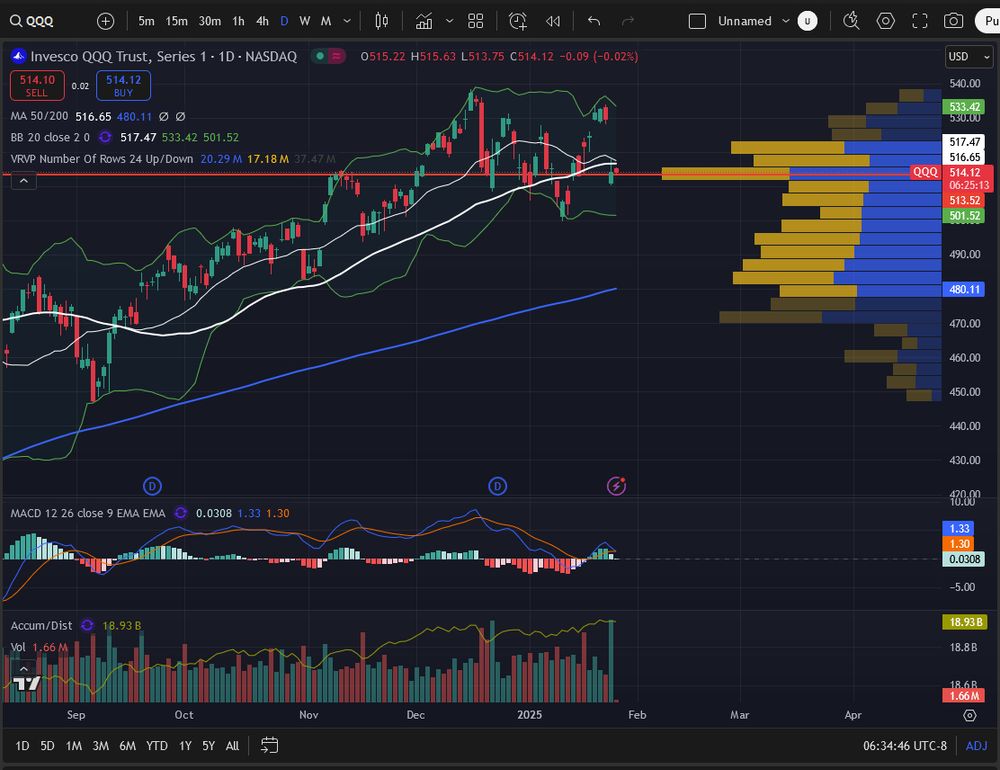This screenshot has width=1000, height=770.
Task: Select the MACD 12 26 legend
Action: [x=87, y=513]
